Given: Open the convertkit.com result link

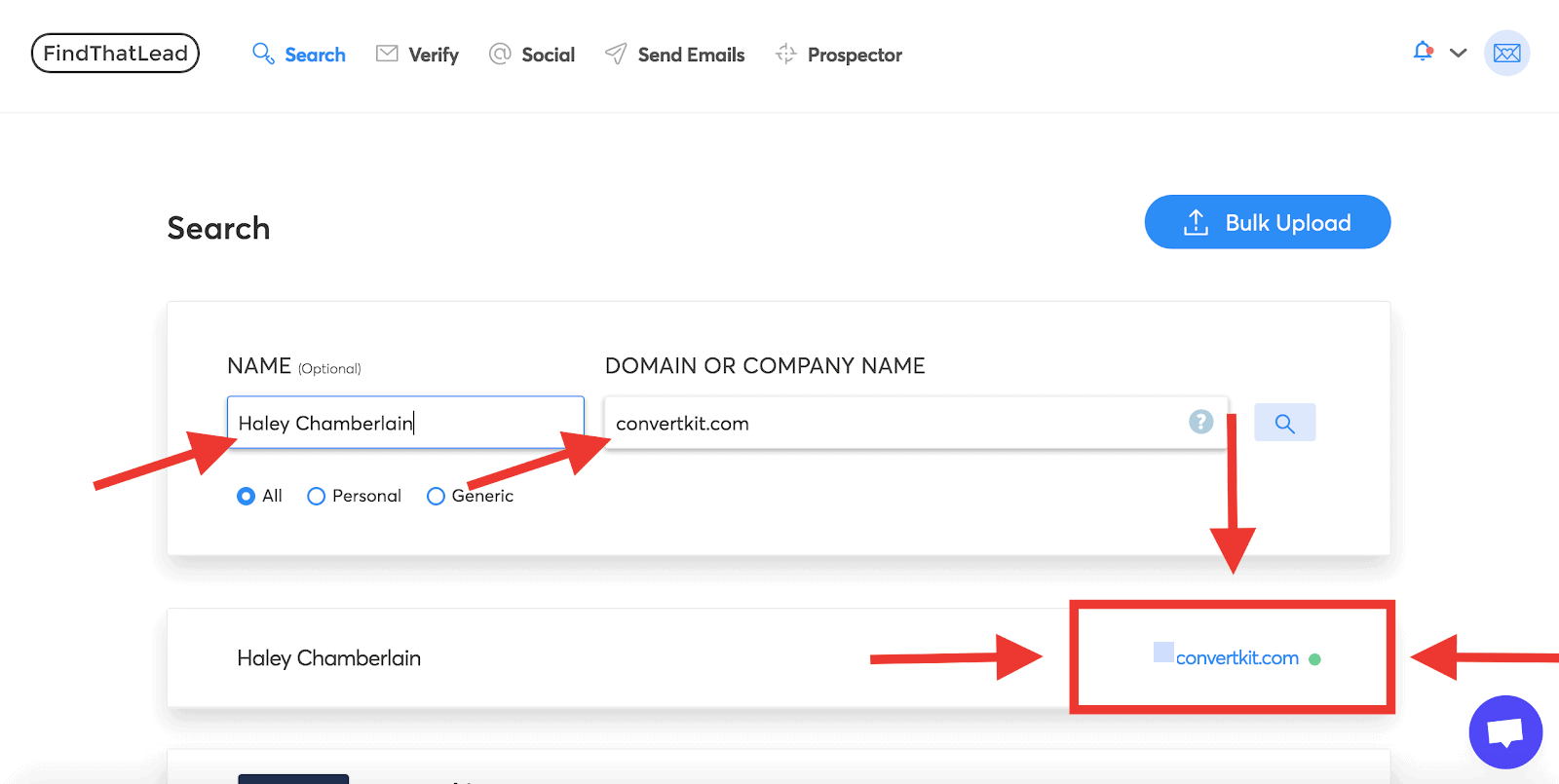Looking at the screenshot, I should (1236, 658).
